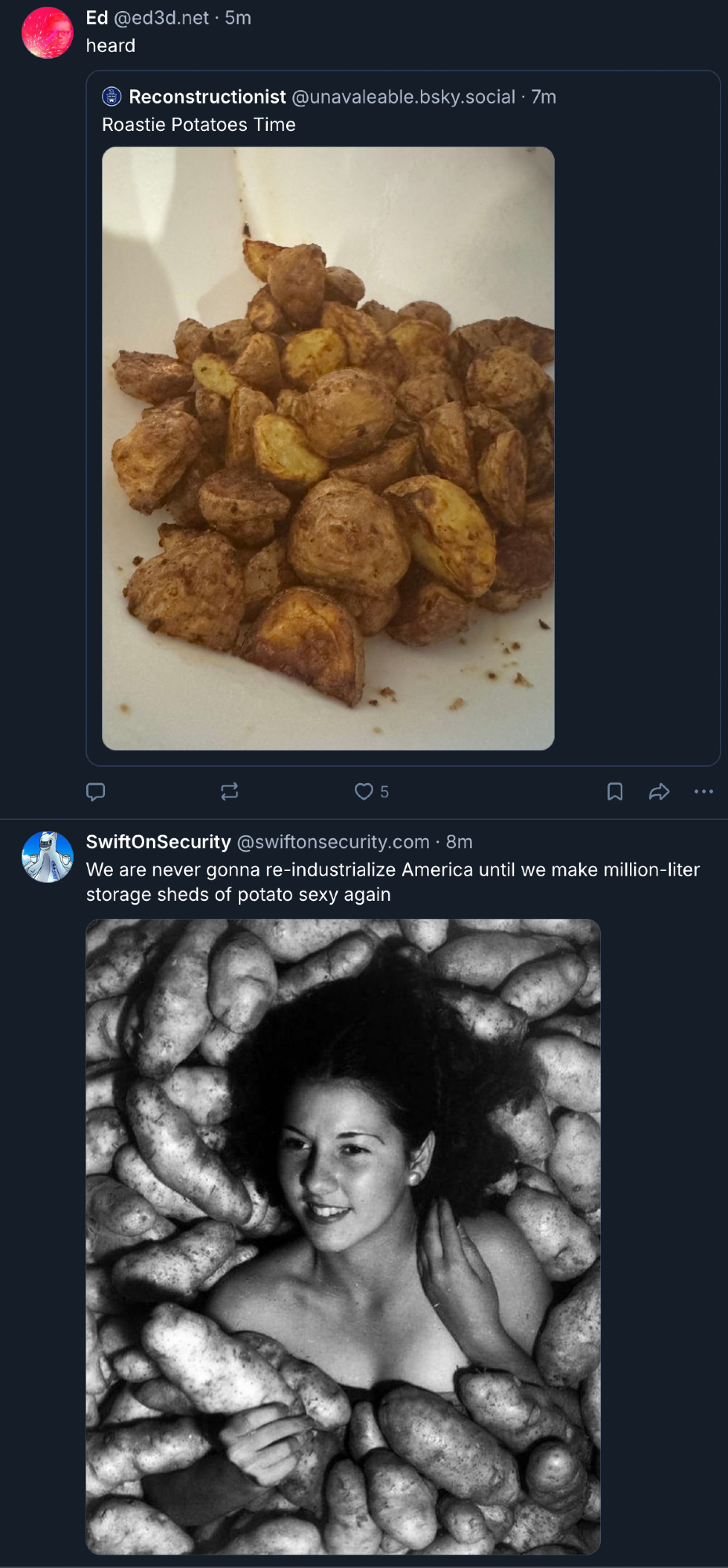This screenshot has height=1568, width=728.
Task: Open Reconstructionist's profile name
Action: pos(208,97)
